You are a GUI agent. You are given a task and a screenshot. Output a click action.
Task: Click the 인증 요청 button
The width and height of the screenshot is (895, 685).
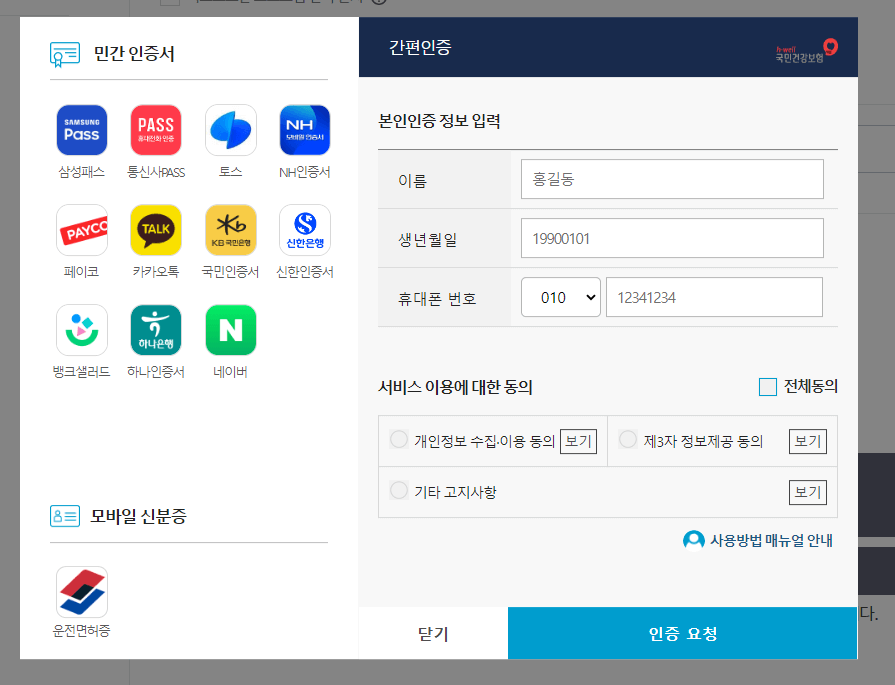tap(683, 633)
